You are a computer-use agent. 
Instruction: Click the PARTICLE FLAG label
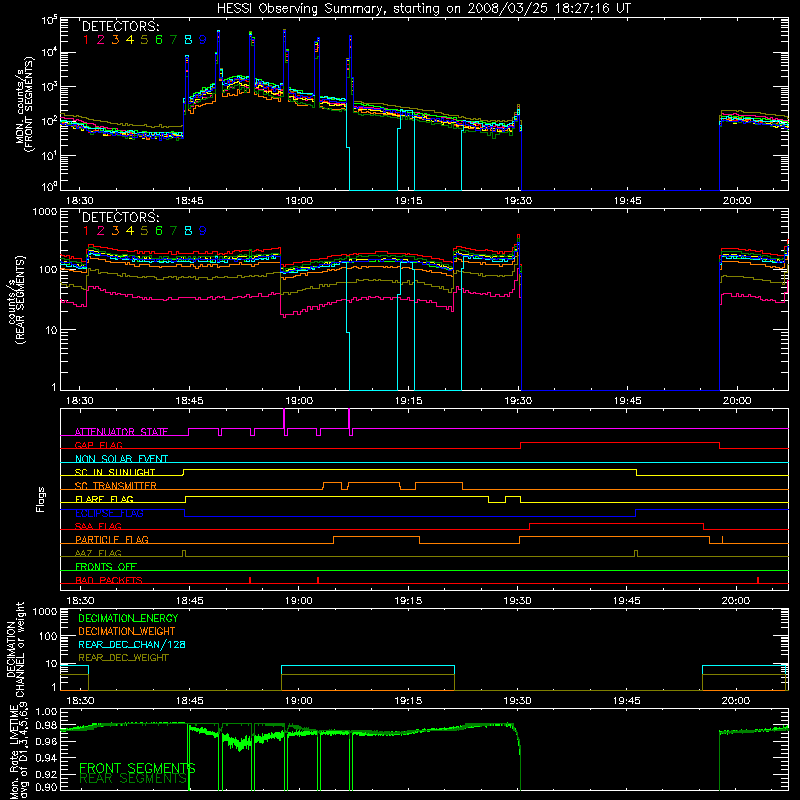coord(112,539)
